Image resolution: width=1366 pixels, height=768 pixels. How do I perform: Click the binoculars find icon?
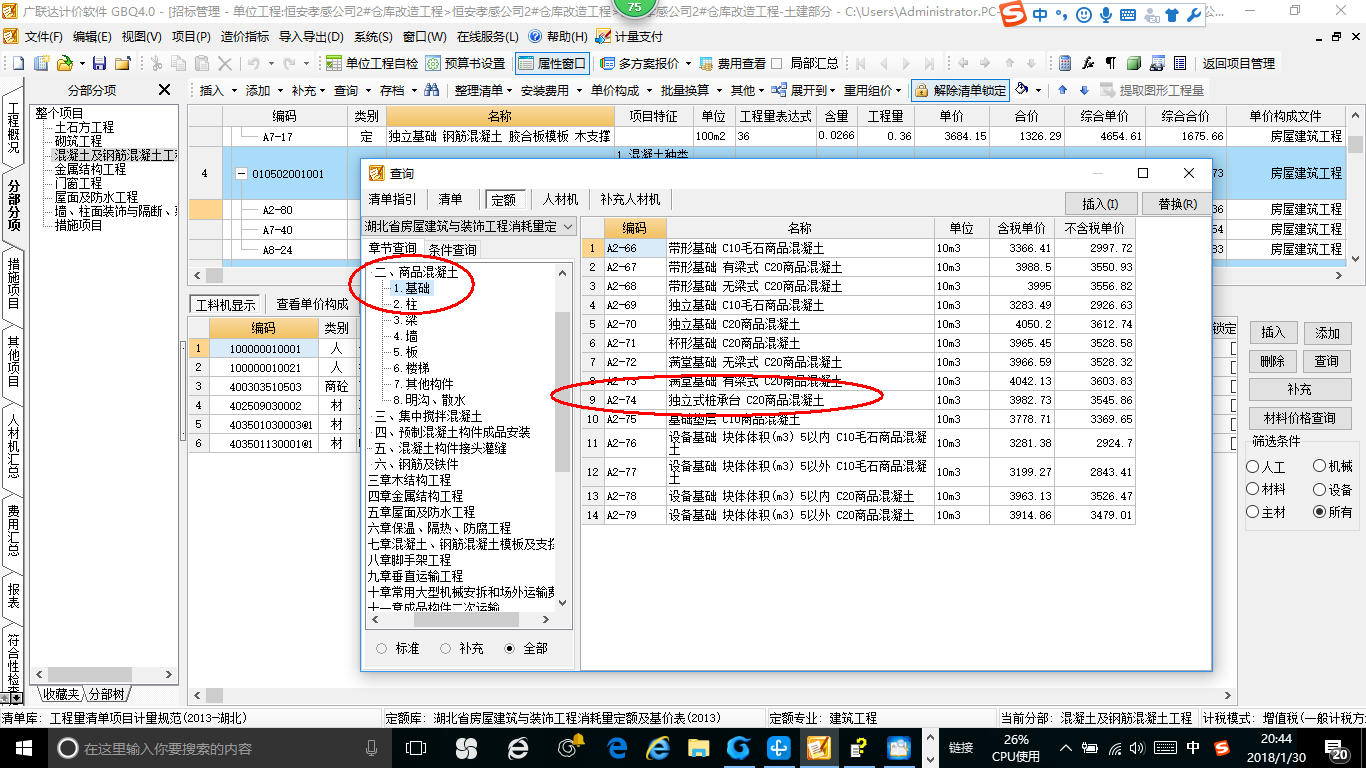click(432, 90)
